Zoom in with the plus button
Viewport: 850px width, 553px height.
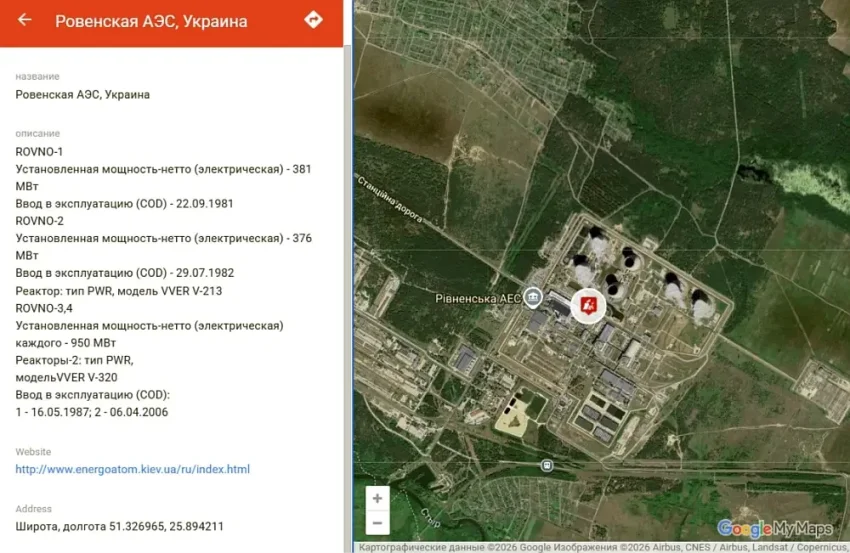[377, 498]
